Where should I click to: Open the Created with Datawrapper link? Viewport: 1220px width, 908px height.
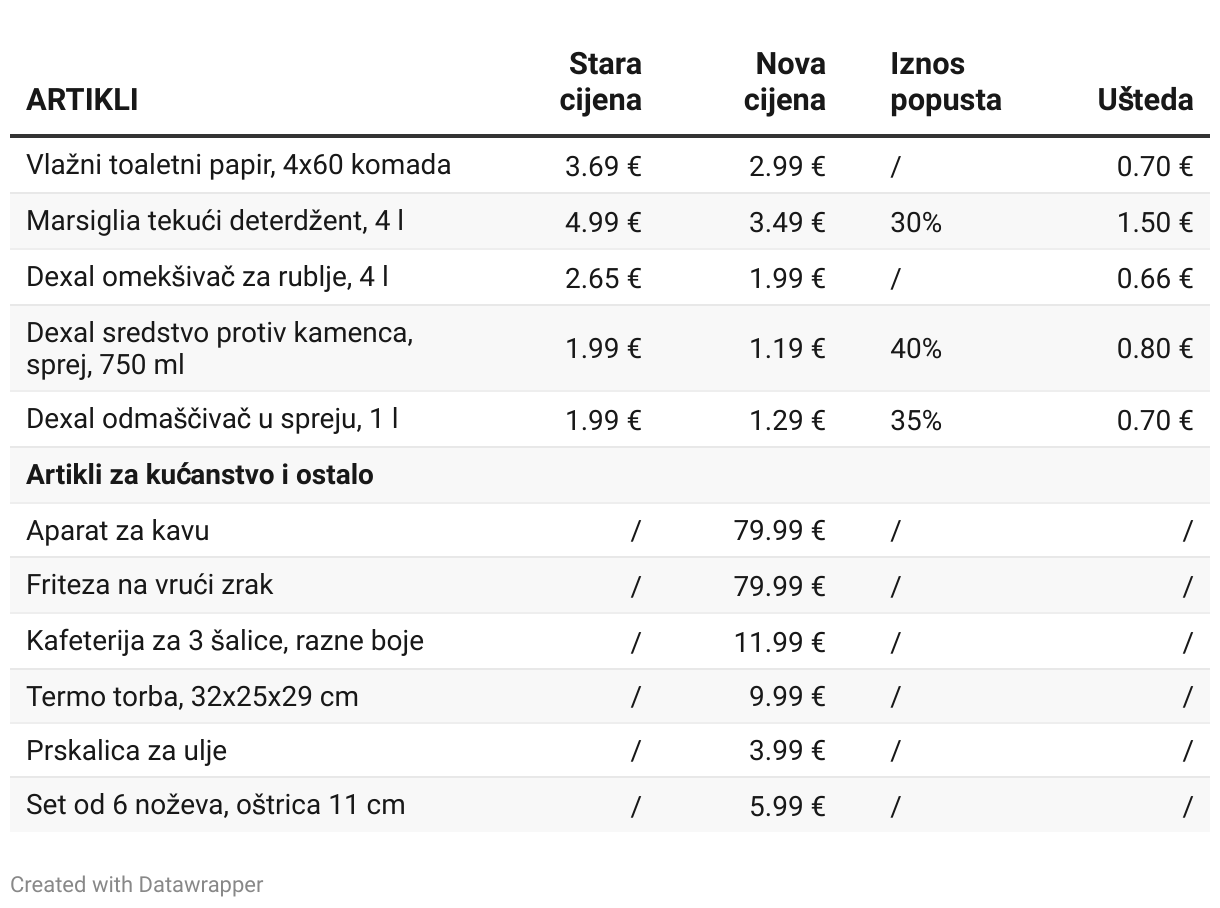[x=137, y=885]
